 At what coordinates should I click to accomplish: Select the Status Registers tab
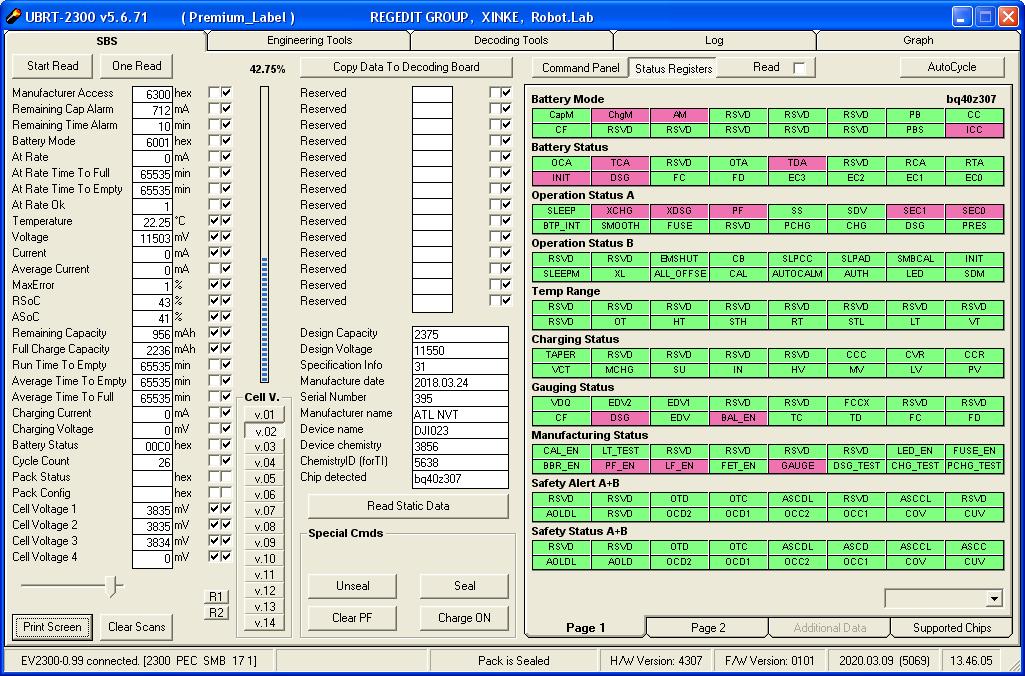pos(673,68)
